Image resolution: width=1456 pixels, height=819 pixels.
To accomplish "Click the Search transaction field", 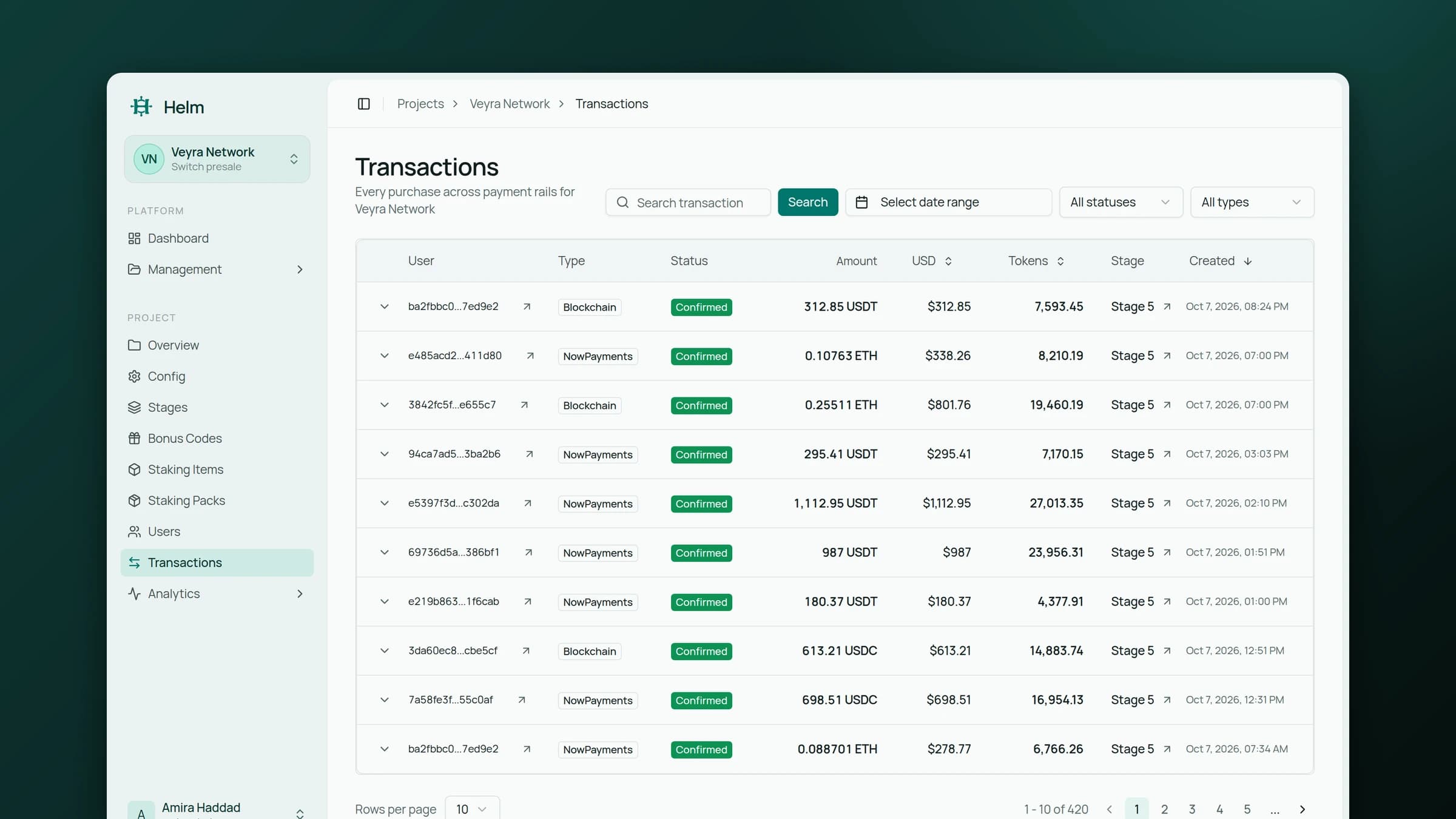I will click(688, 202).
